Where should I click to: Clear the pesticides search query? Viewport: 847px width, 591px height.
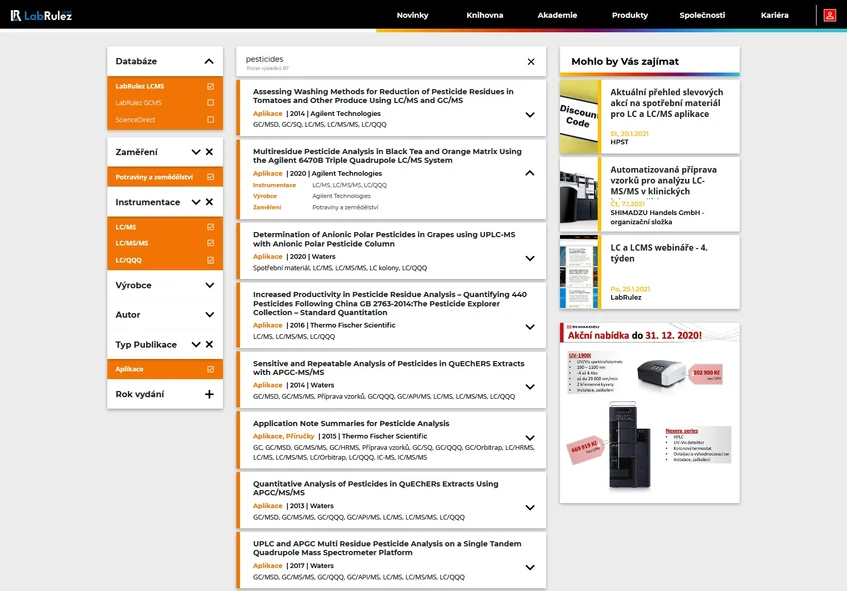coord(531,62)
